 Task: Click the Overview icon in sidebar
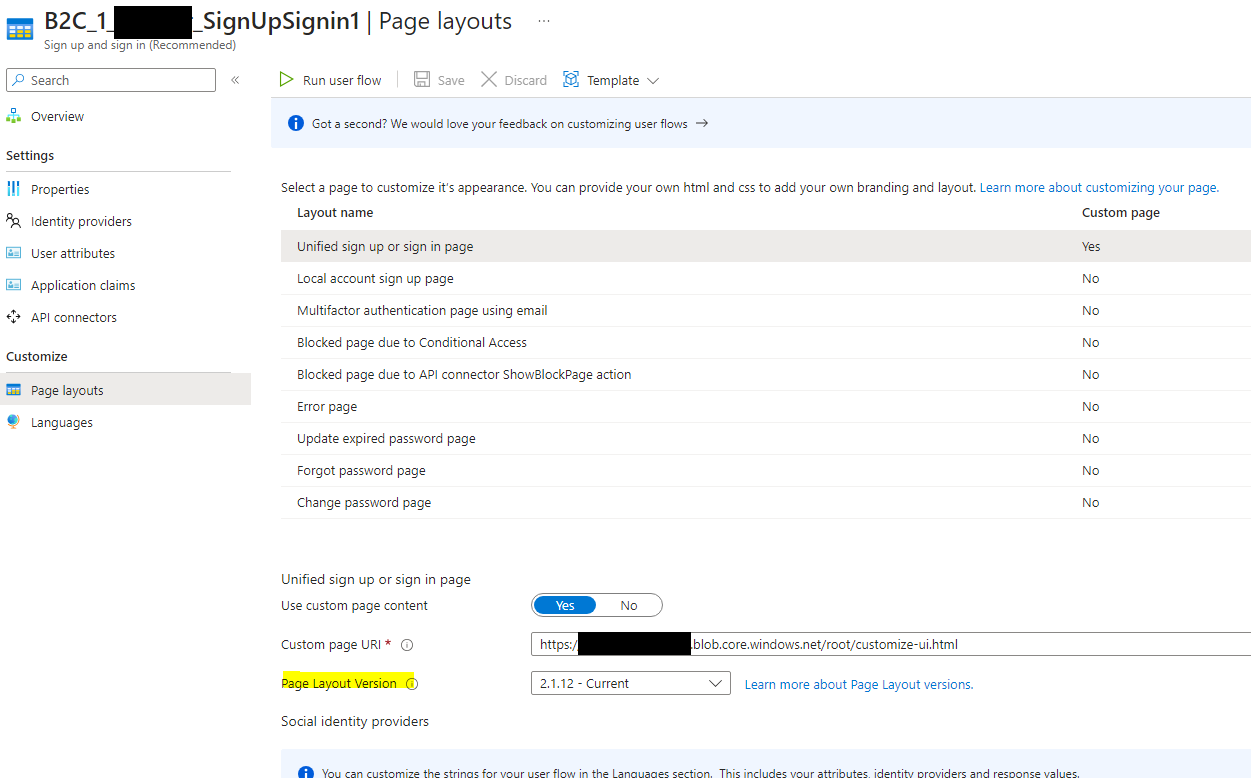point(14,116)
